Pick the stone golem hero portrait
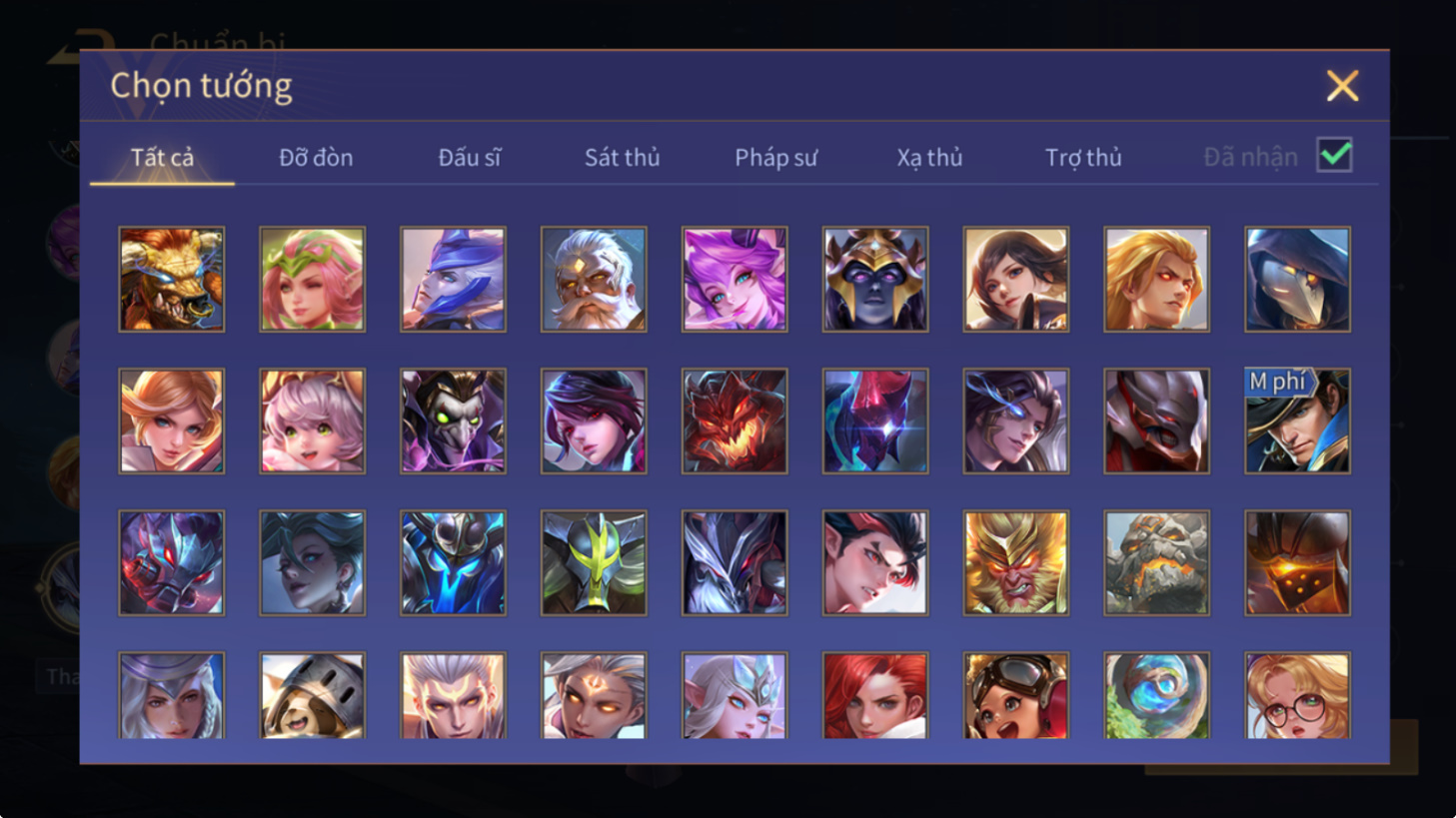 tap(1157, 562)
